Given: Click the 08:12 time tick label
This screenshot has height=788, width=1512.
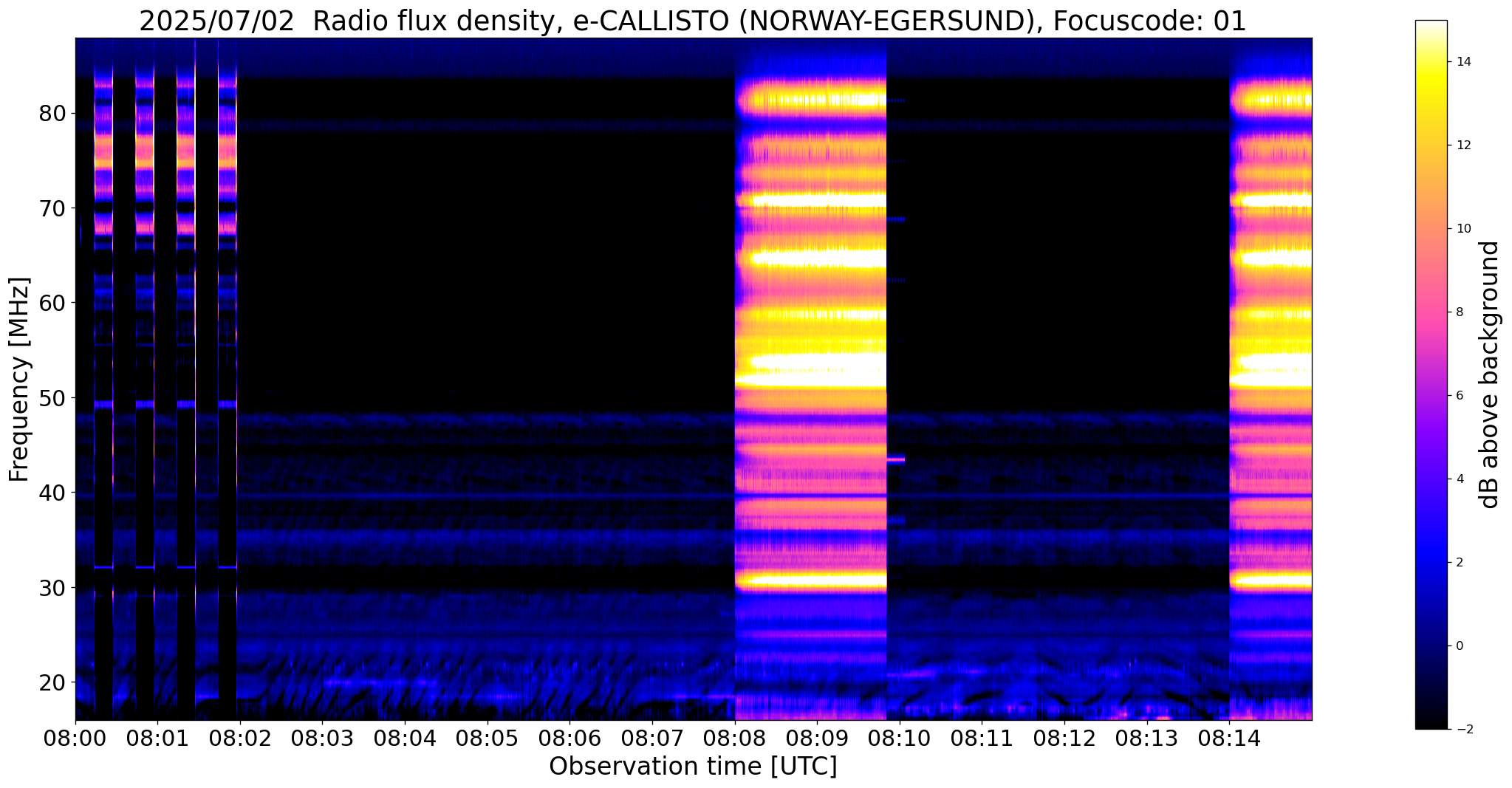Looking at the screenshot, I should [1064, 737].
